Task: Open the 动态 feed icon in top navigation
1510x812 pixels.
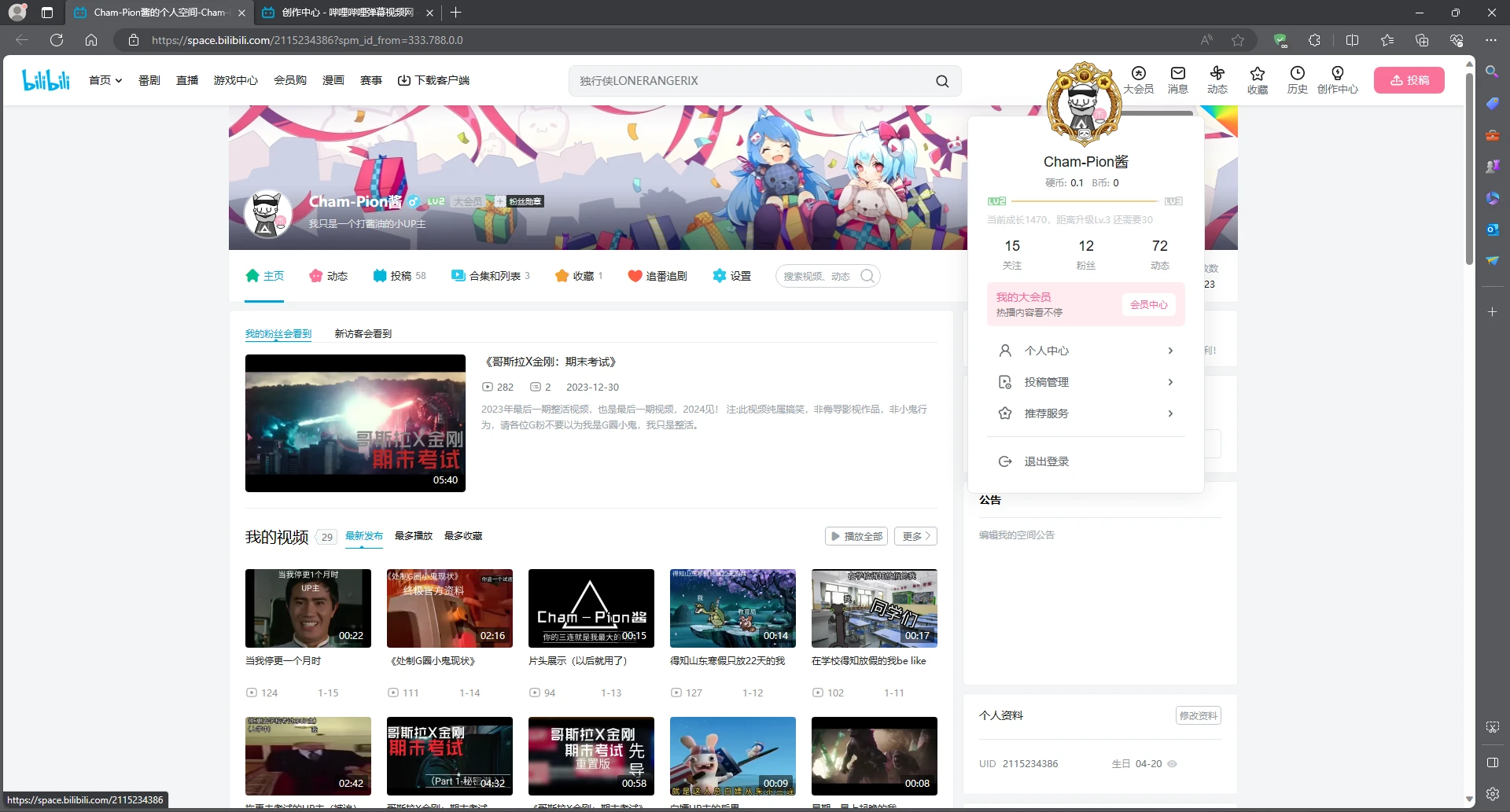Action: (x=1217, y=79)
